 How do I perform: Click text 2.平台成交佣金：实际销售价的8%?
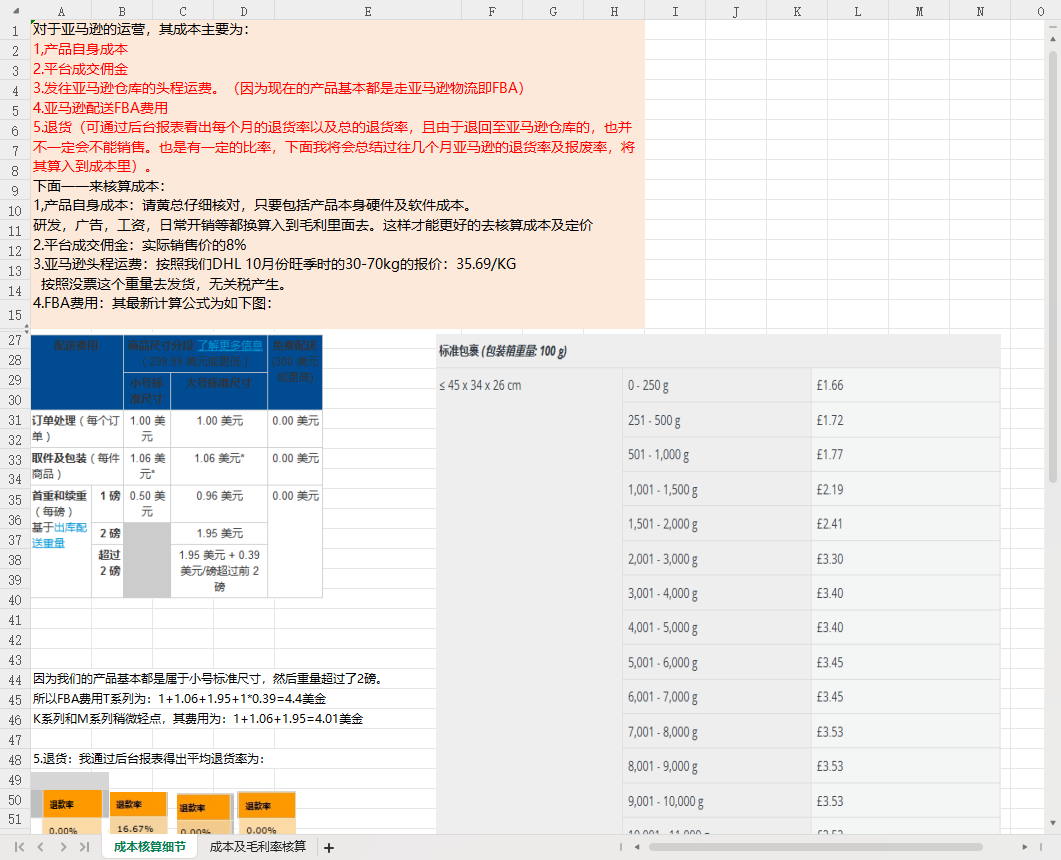[139, 245]
